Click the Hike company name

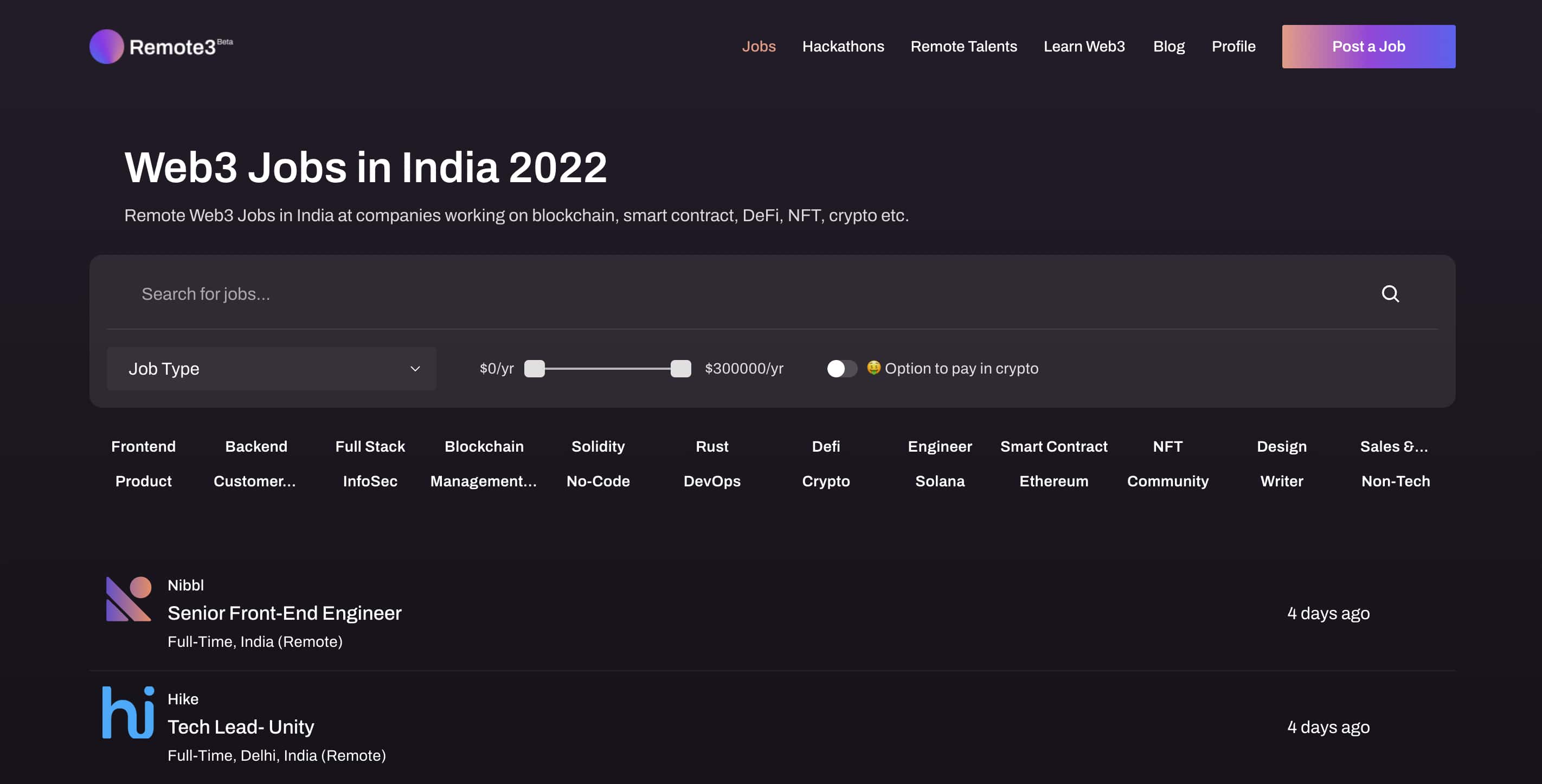pyautogui.click(x=183, y=699)
